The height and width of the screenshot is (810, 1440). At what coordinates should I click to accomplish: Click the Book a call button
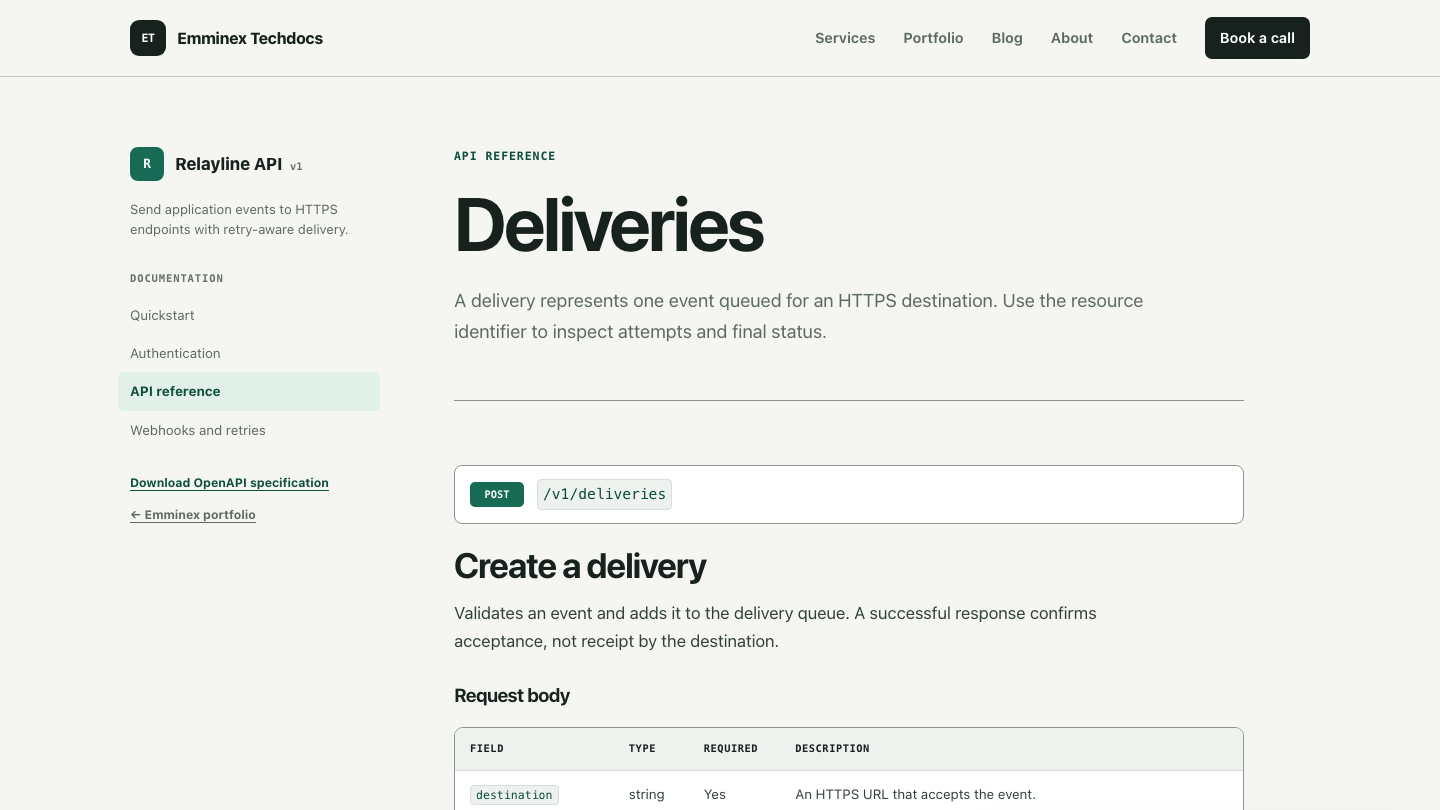[1257, 38]
